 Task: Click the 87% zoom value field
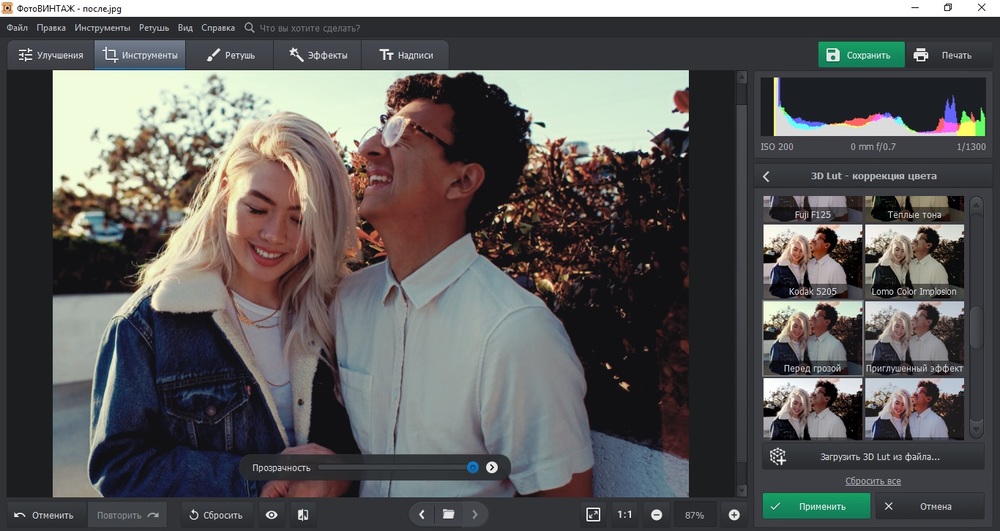coord(695,515)
